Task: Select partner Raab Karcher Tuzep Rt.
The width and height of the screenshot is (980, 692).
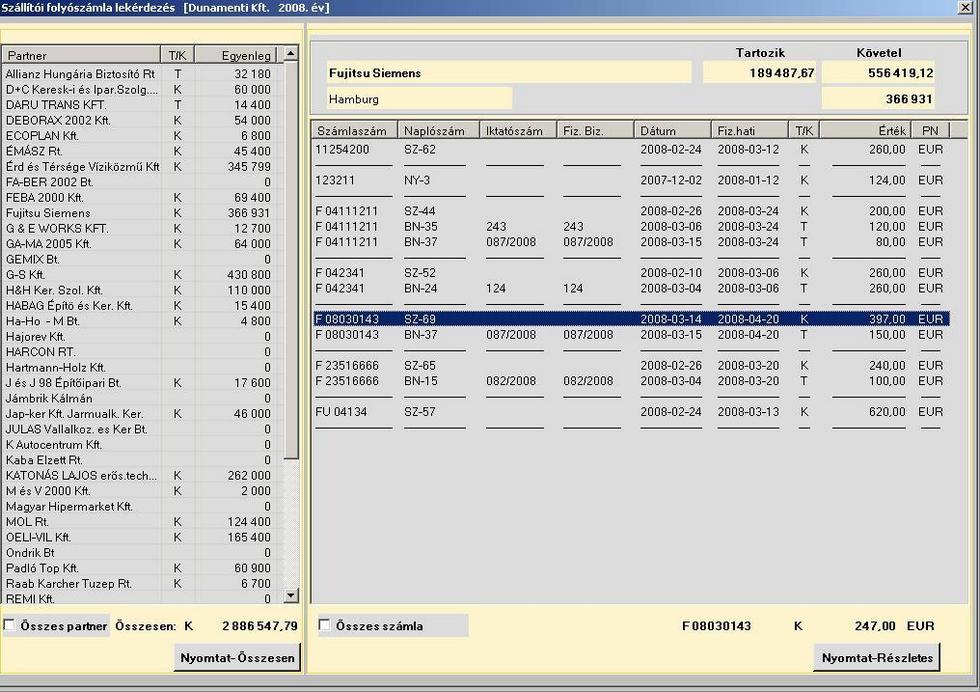Action: (x=142, y=583)
